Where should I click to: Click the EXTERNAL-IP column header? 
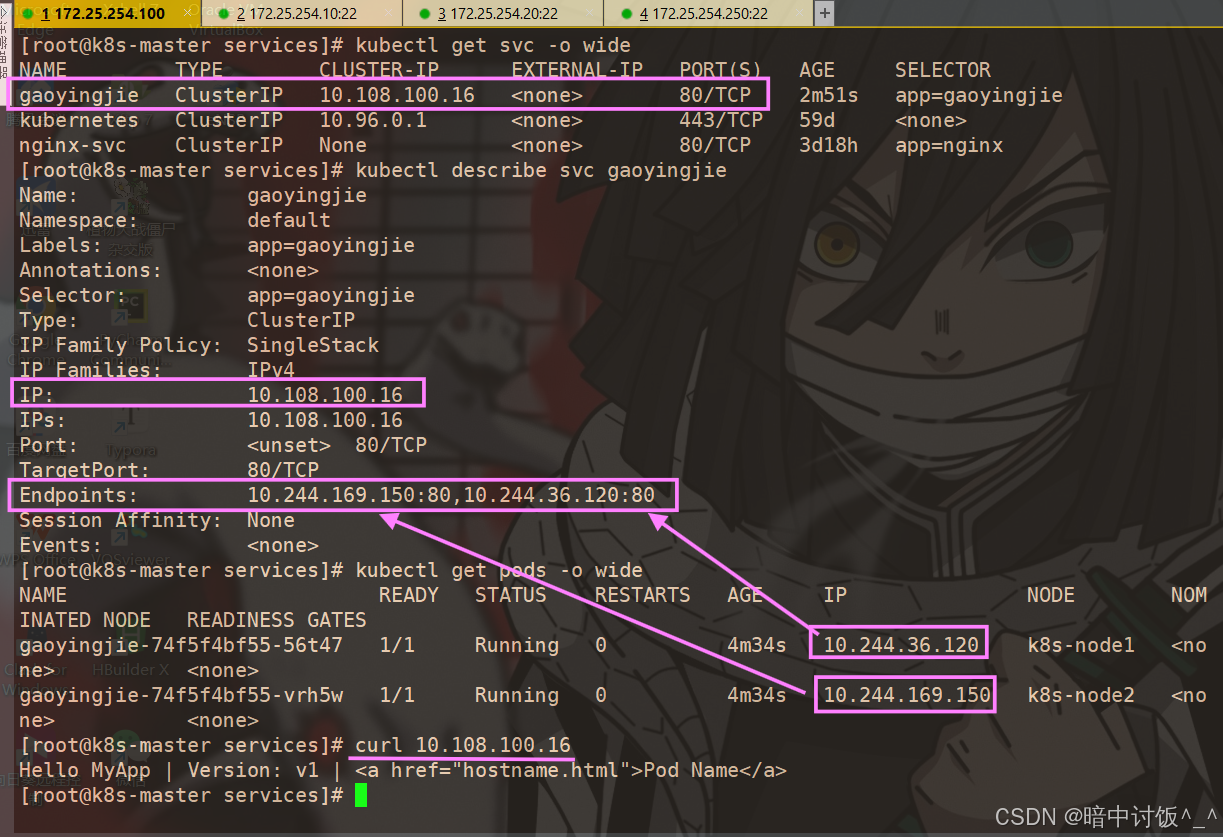[577, 70]
